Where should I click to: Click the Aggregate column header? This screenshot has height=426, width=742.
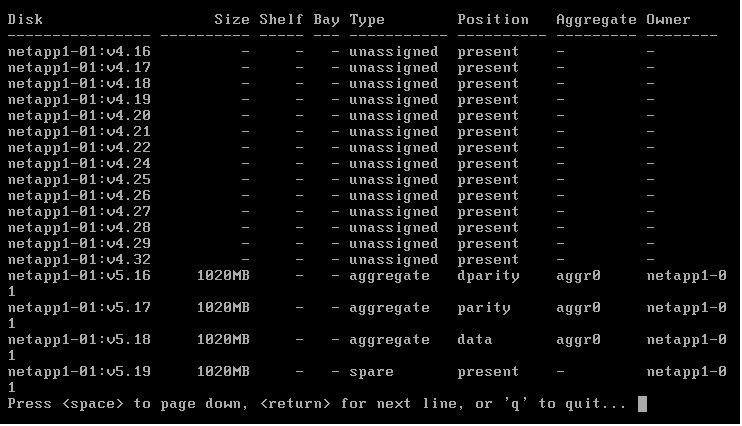tap(596, 20)
